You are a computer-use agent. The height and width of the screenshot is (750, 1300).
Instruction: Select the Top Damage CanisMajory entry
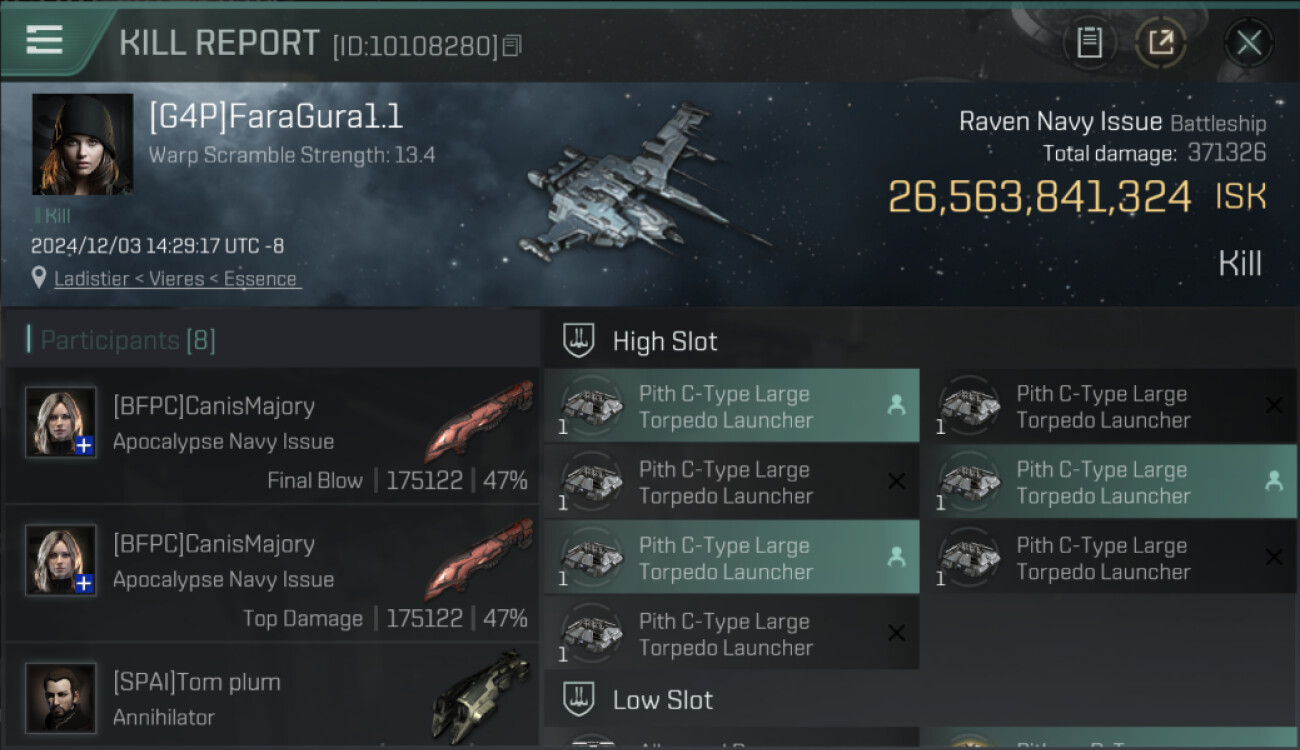point(272,574)
